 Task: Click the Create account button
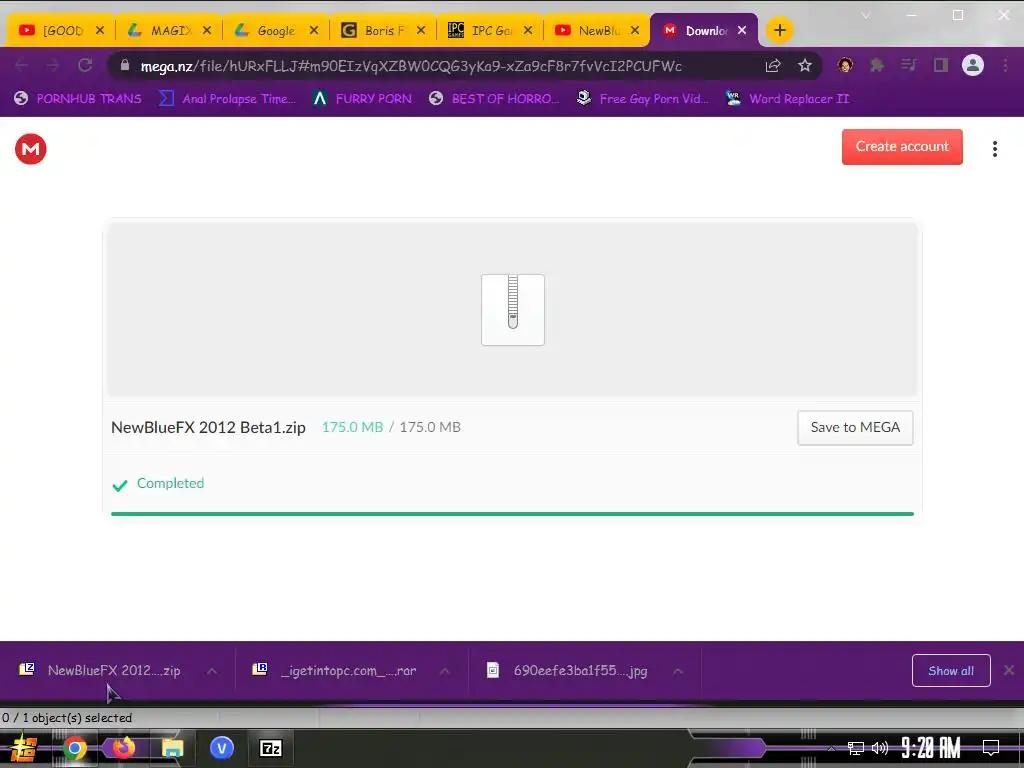pos(902,147)
